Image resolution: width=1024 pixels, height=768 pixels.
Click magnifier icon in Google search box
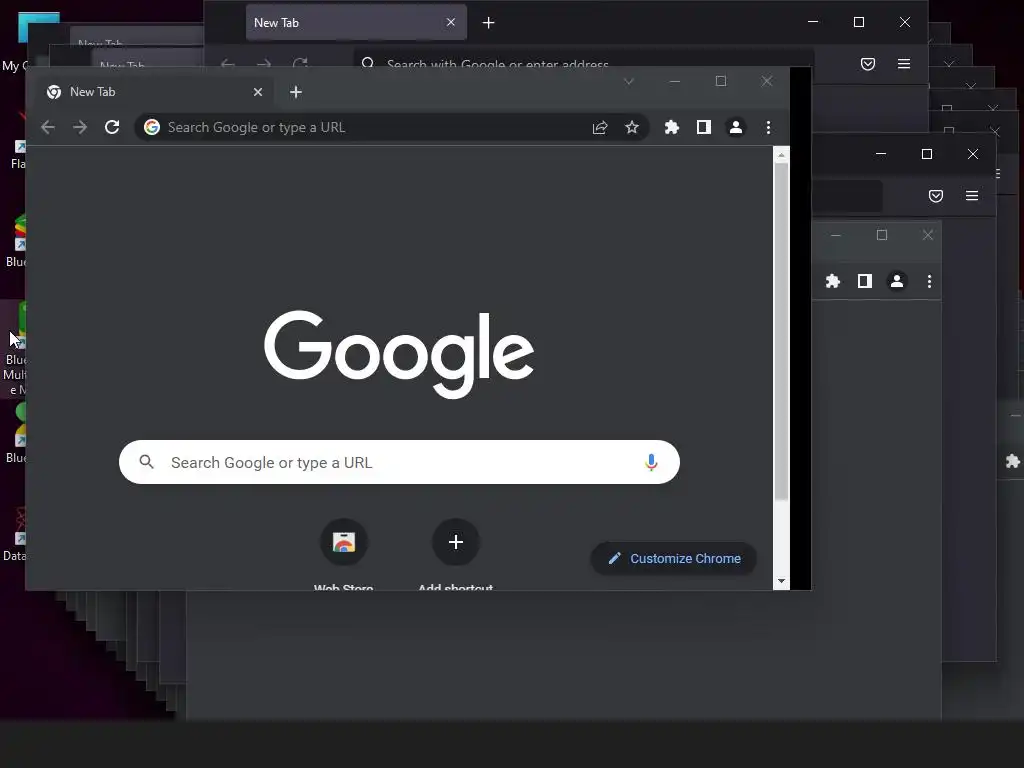tap(147, 462)
